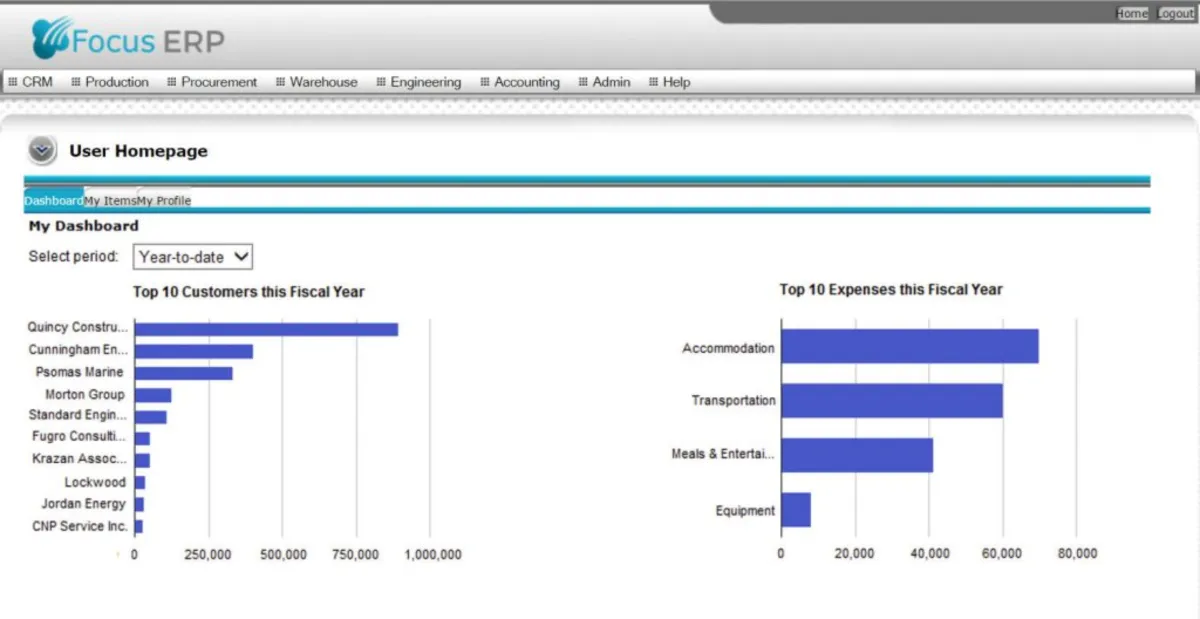
Task: Click the Krazan Assoc... label
Action: tap(80, 459)
